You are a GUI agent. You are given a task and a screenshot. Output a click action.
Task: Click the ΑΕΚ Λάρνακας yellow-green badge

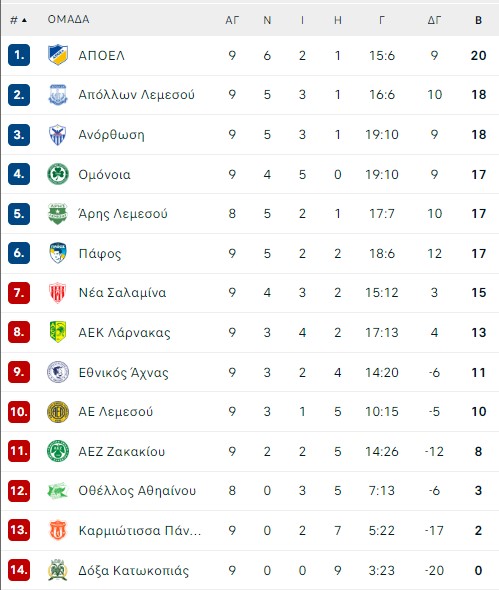pos(58,332)
